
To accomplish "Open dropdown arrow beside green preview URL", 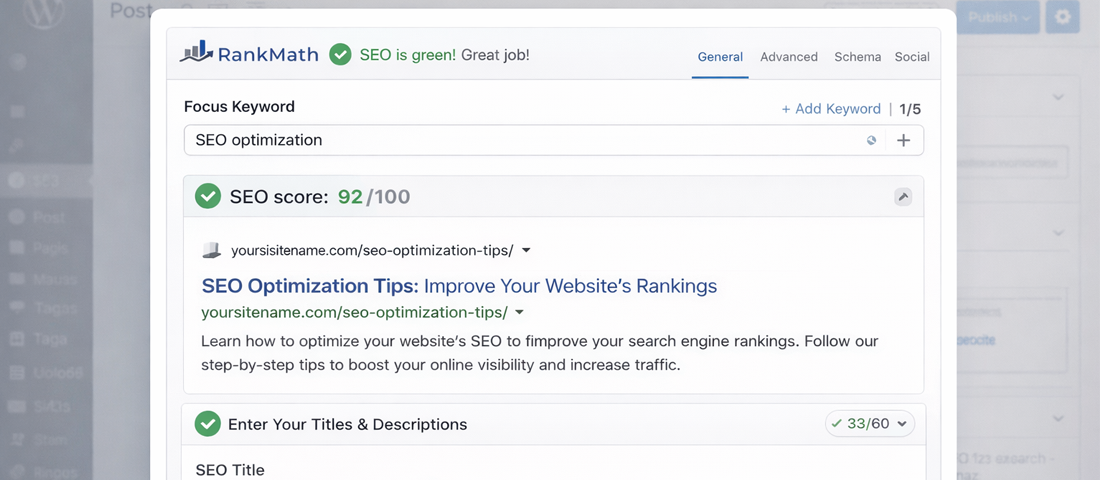I will pos(520,312).
